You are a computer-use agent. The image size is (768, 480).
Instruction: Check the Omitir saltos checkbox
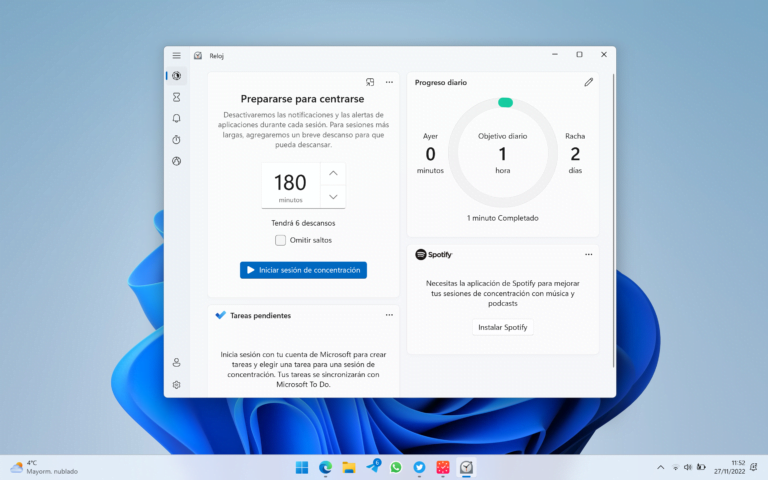(280, 240)
